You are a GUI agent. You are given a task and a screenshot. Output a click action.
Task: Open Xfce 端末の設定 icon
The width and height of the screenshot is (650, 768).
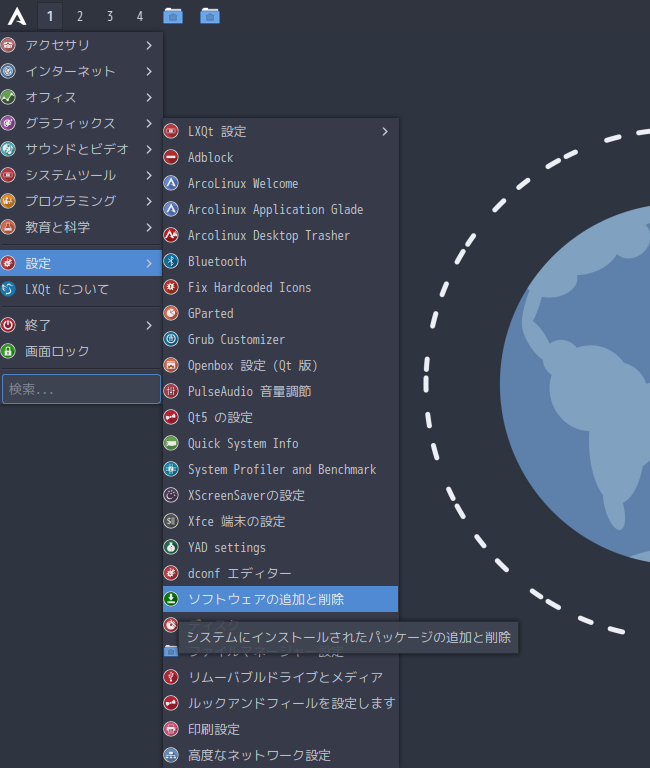click(171, 521)
